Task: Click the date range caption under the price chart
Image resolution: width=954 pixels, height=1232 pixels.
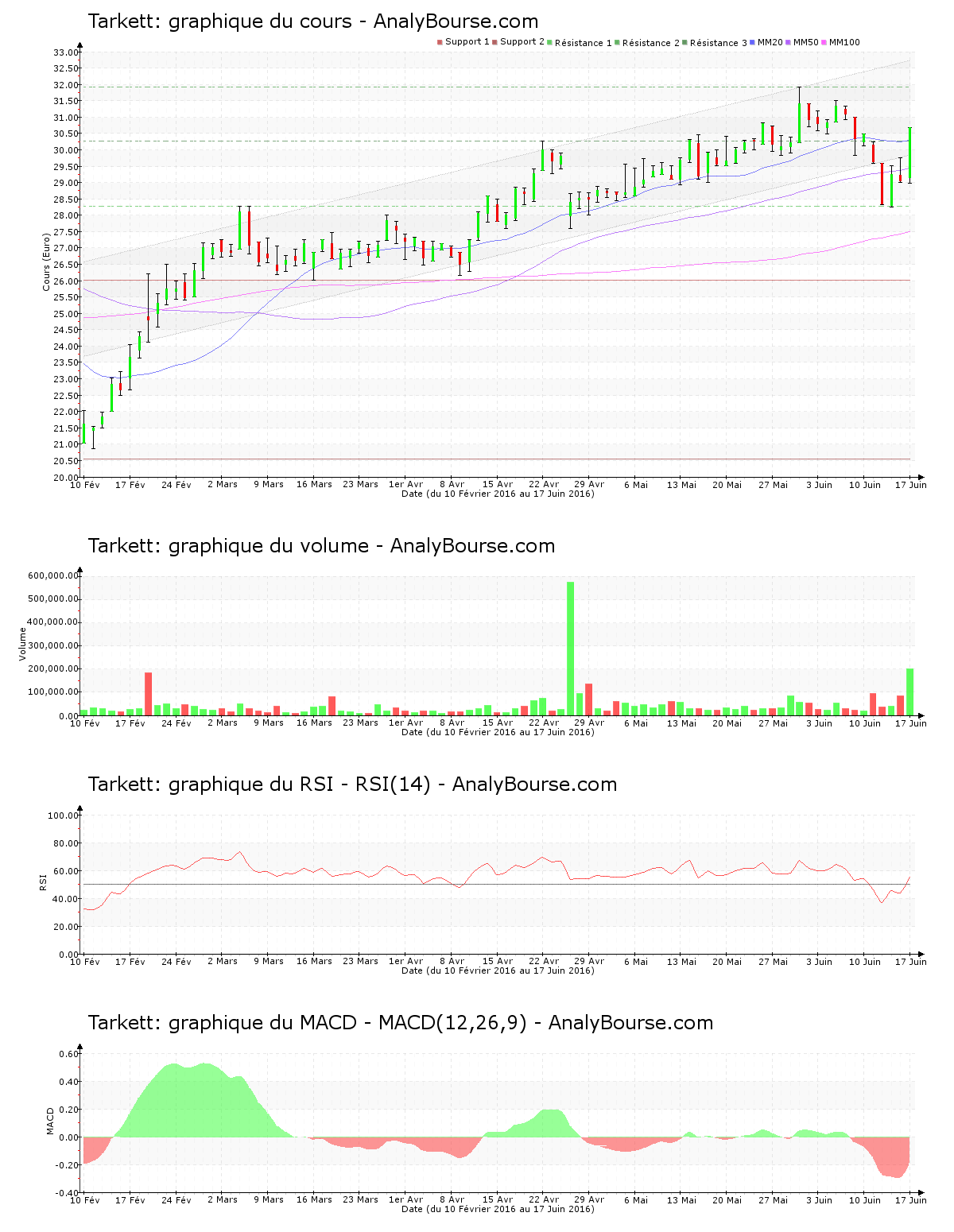Action: tap(498, 494)
